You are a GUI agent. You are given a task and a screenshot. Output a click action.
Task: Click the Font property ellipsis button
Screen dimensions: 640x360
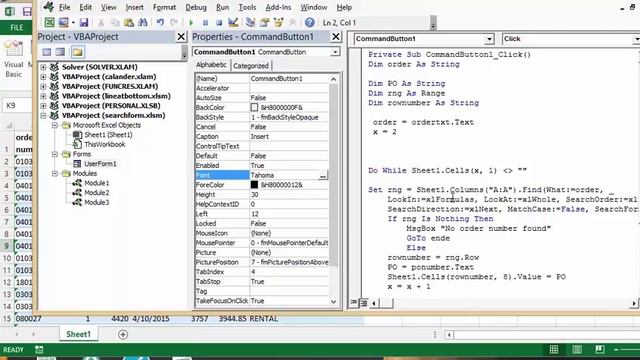(x=323, y=176)
